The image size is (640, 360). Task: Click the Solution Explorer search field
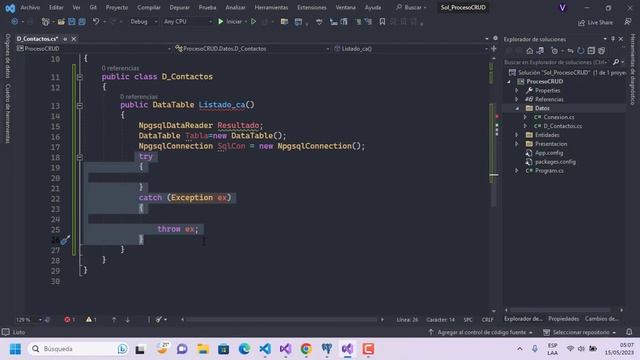(557, 62)
